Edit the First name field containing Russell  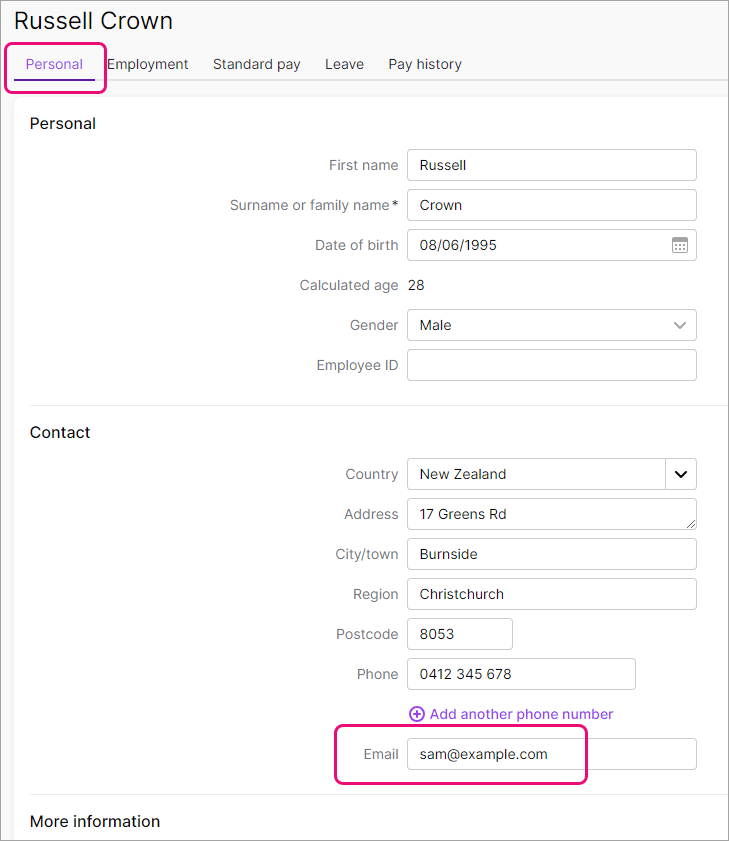click(x=551, y=165)
